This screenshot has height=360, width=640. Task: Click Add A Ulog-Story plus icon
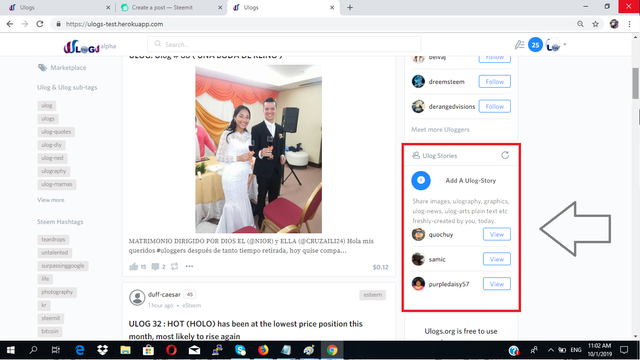click(x=421, y=180)
